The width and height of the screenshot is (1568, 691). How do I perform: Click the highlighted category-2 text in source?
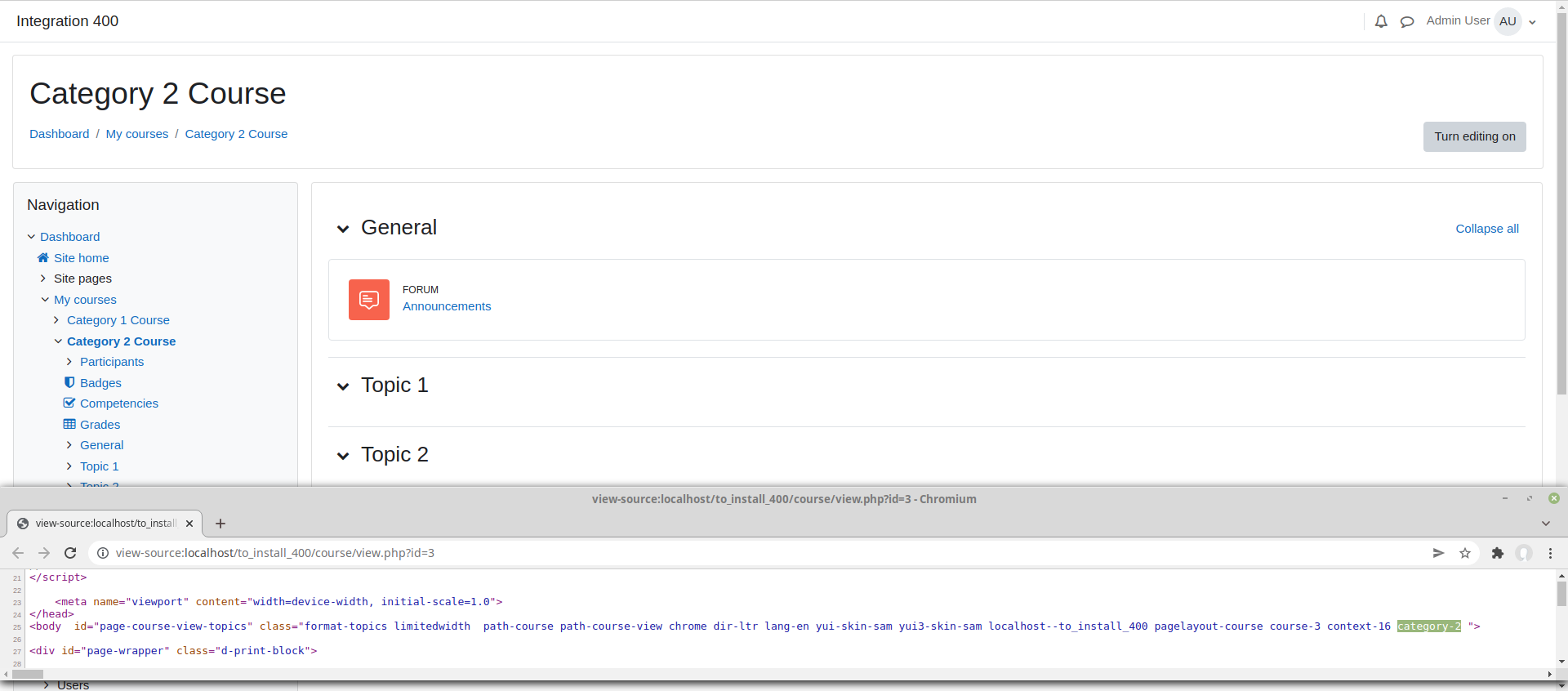[x=1428, y=626]
